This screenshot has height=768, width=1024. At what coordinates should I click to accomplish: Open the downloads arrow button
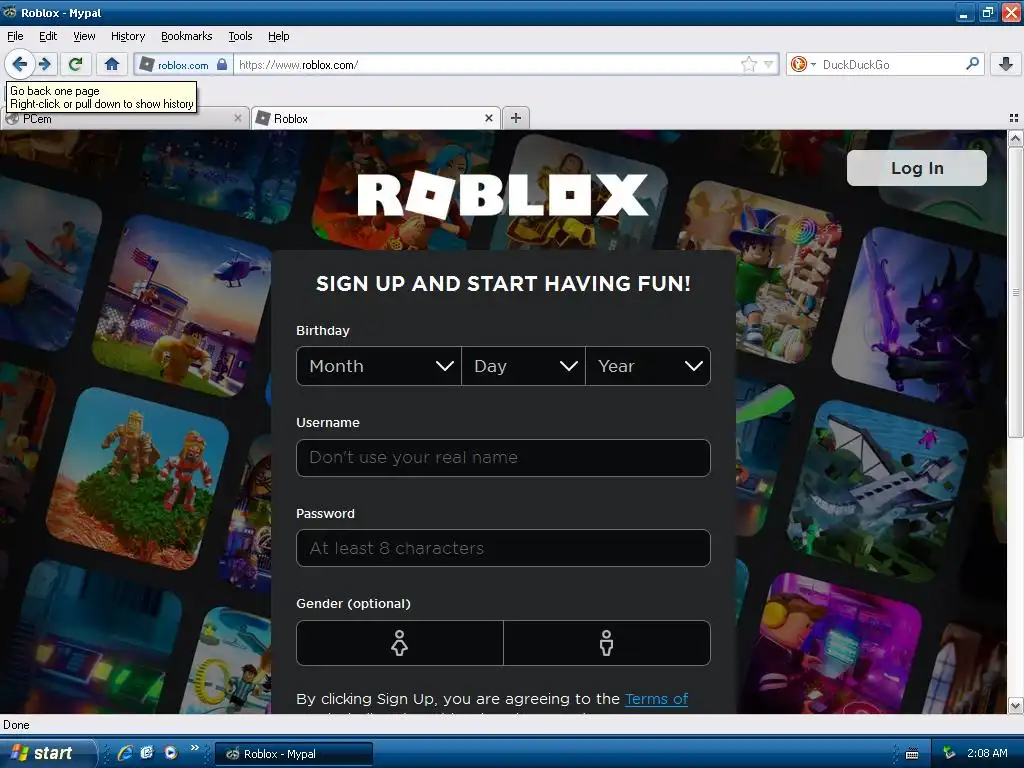pos(1006,64)
